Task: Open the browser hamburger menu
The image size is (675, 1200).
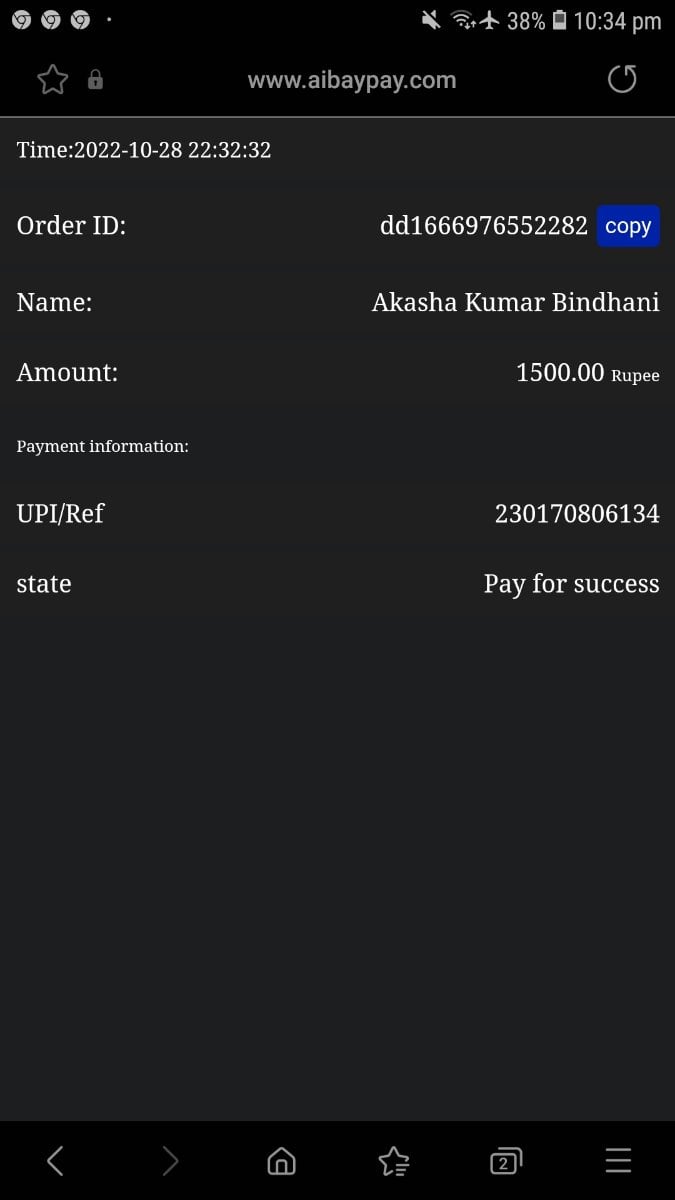Action: coord(619,1160)
